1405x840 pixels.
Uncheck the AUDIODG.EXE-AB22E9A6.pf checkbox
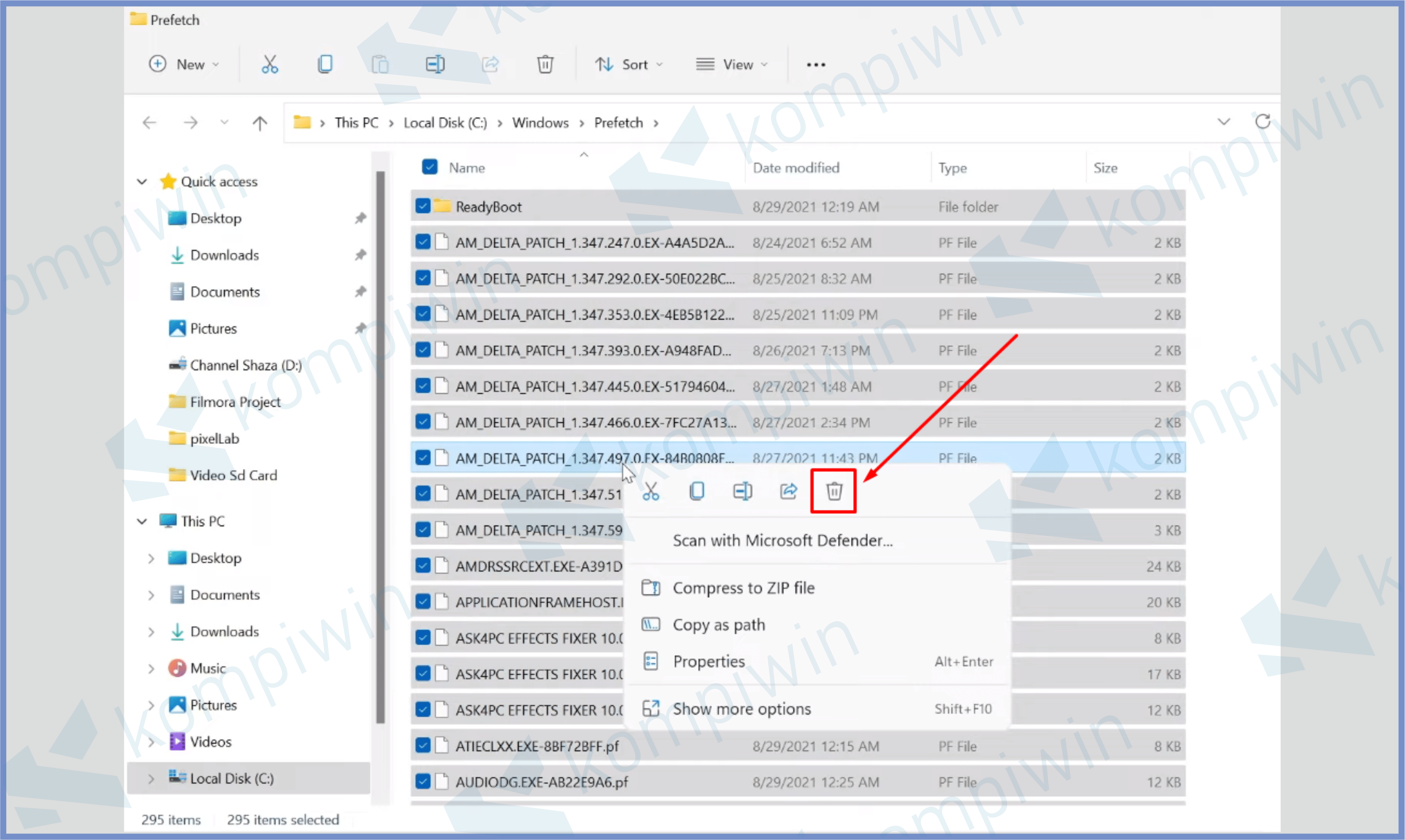tap(423, 781)
